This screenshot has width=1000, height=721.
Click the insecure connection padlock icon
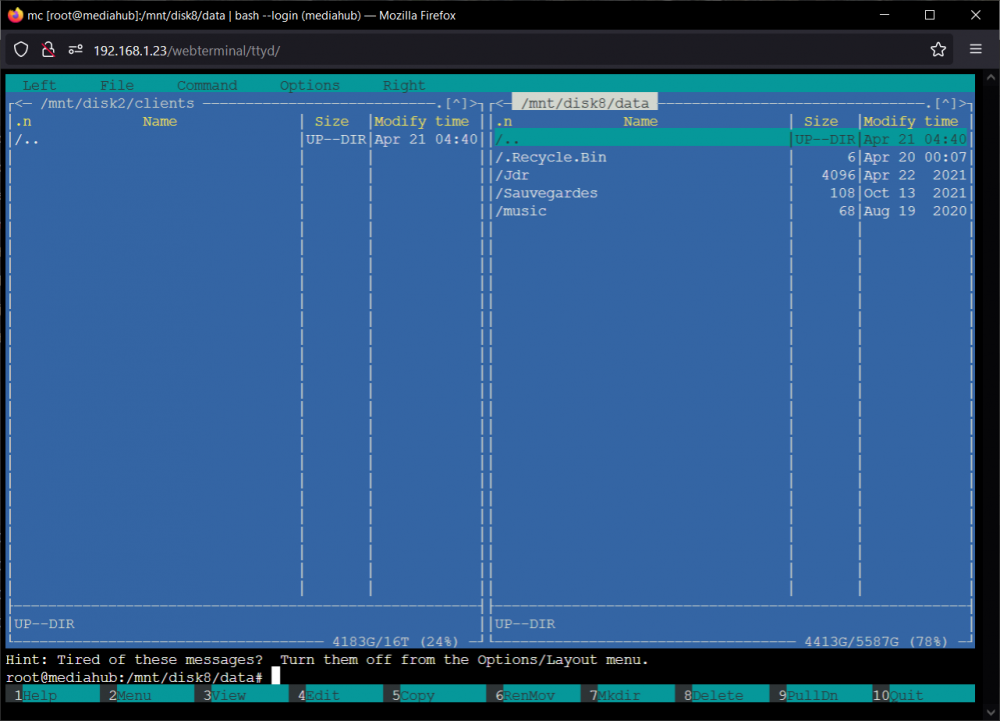[x=48, y=50]
